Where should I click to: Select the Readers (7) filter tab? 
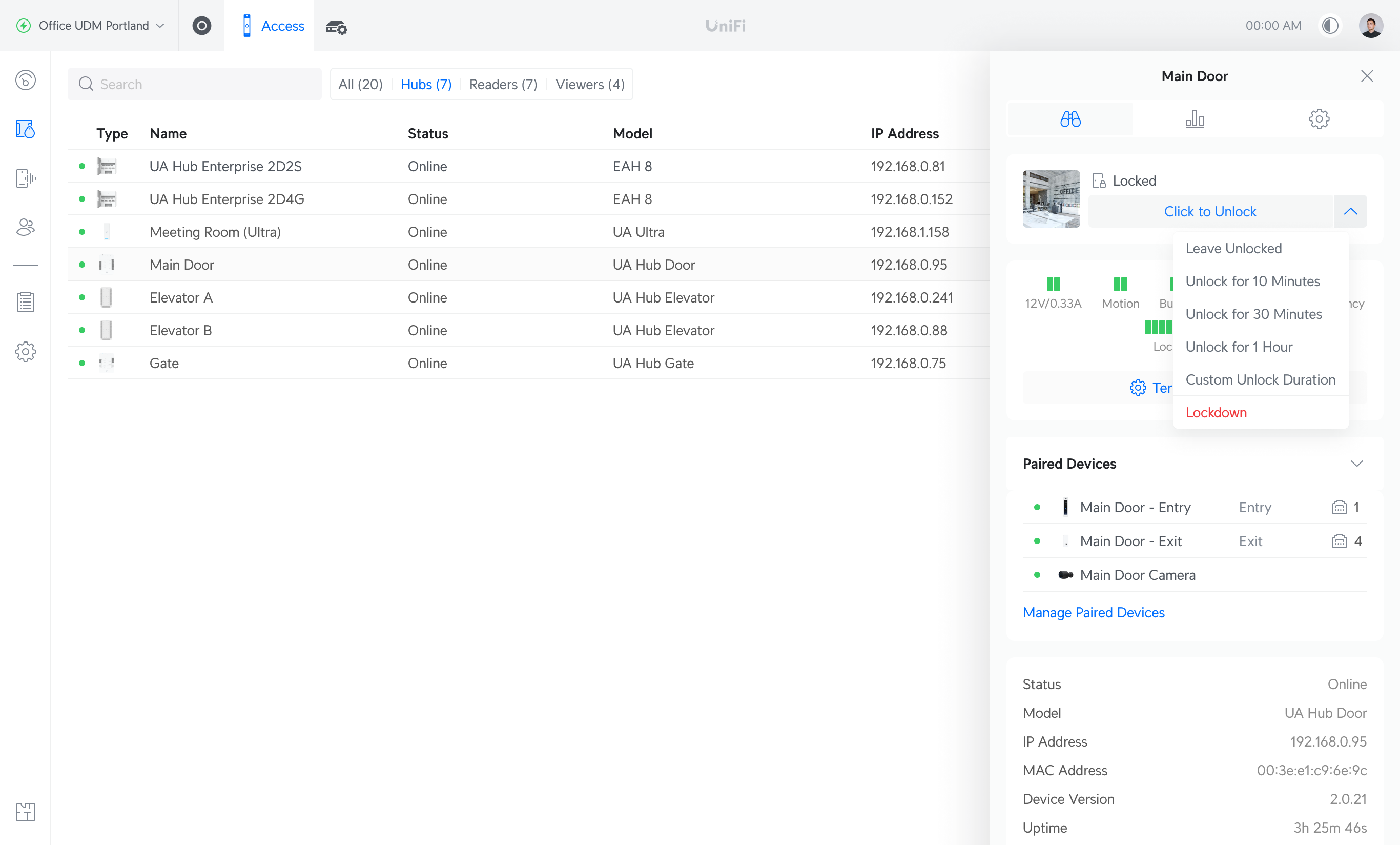(503, 84)
